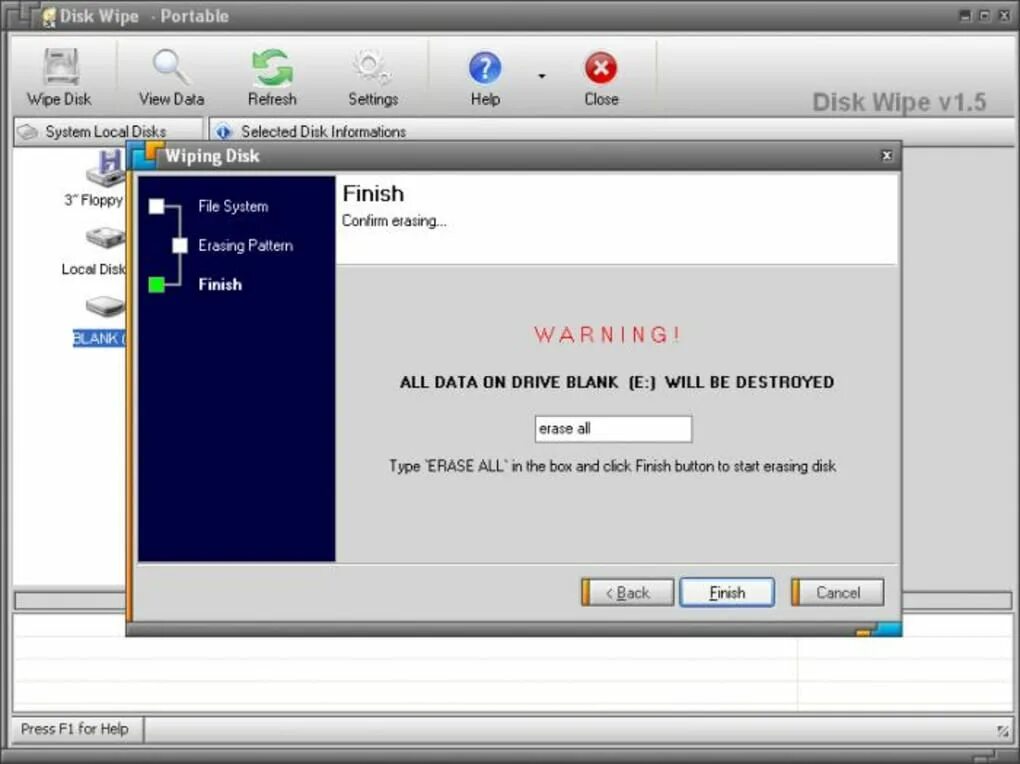1020x764 pixels.
Task: Click the 'Type ERASE ALL' instruction text
Action: [612, 466]
